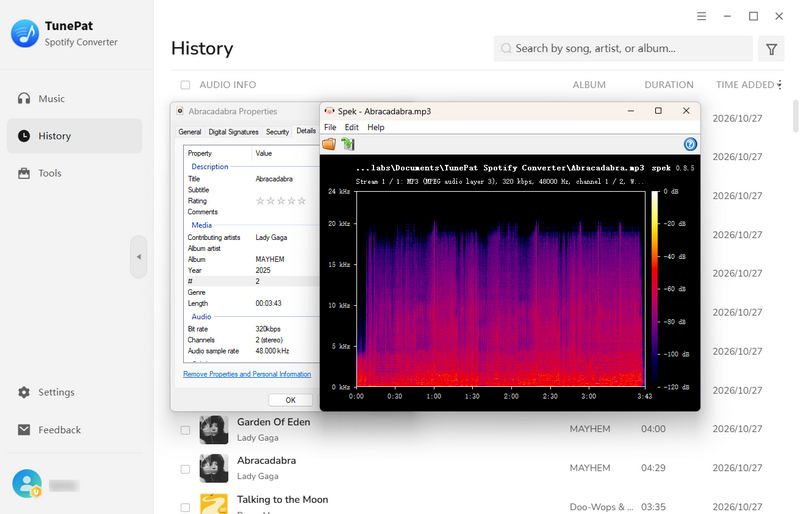Screen dimensions: 800x514
Task: Click Abracadabra title in history list
Action: click(266, 460)
